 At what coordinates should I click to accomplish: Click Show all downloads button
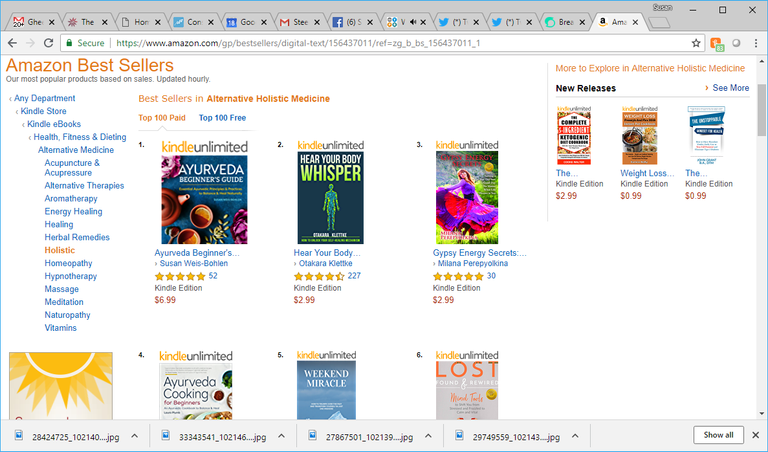coord(719,435)
